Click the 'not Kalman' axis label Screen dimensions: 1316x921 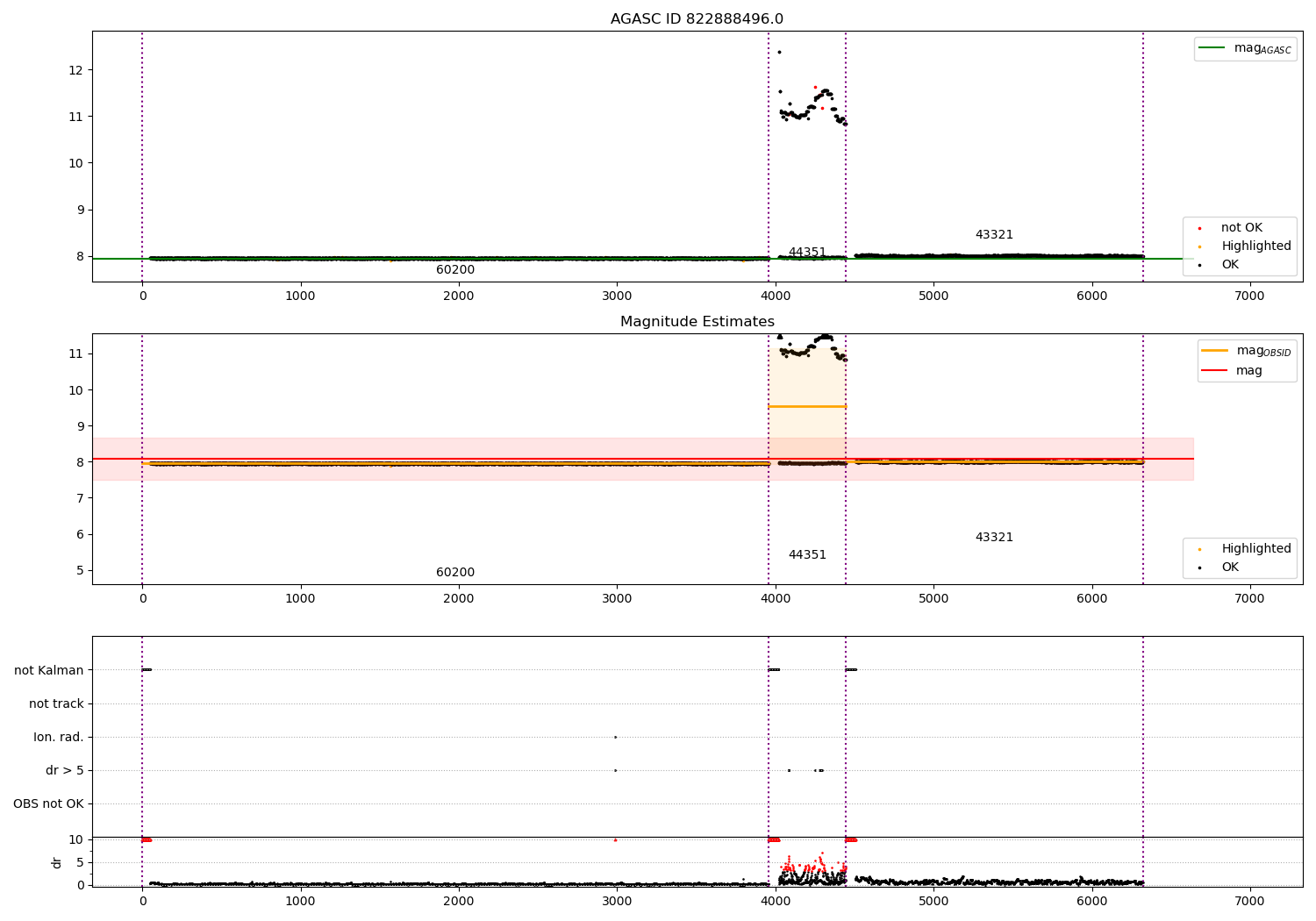[49, 670]
